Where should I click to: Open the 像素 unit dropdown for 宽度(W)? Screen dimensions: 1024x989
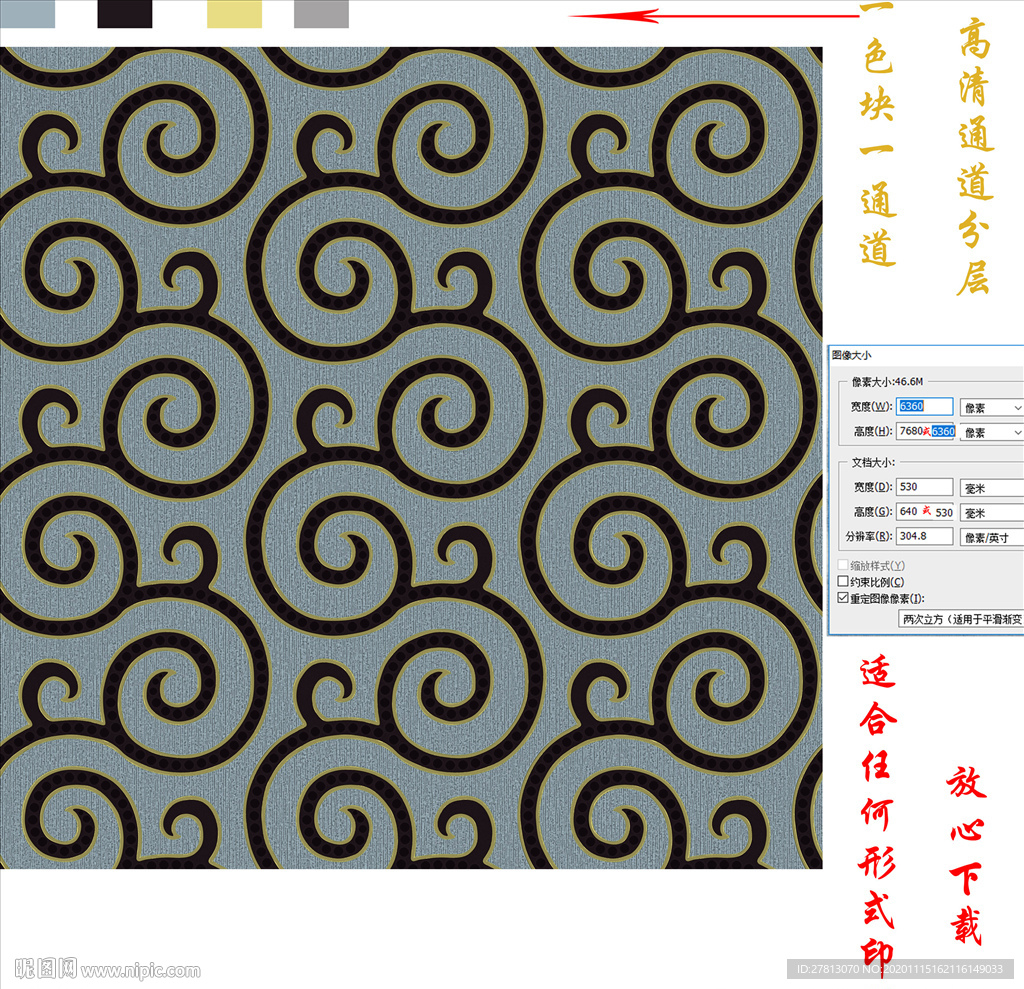click(x=992, y=408)
